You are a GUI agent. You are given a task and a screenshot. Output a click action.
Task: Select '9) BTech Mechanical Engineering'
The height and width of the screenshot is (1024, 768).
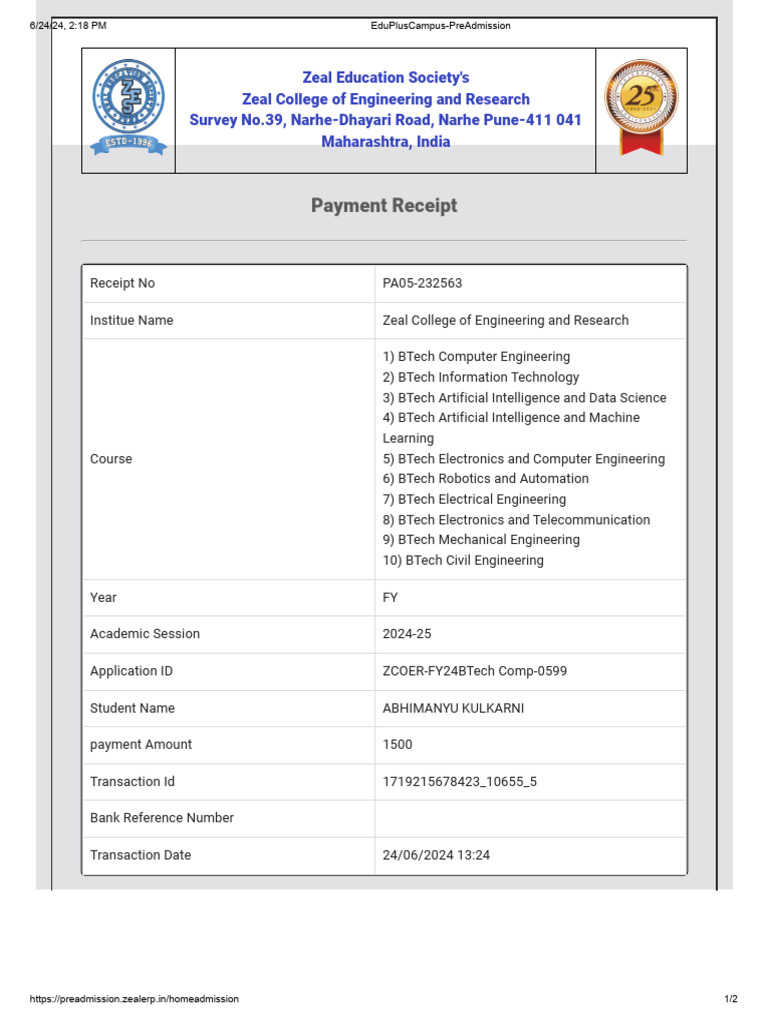click(x=481, y=540)
